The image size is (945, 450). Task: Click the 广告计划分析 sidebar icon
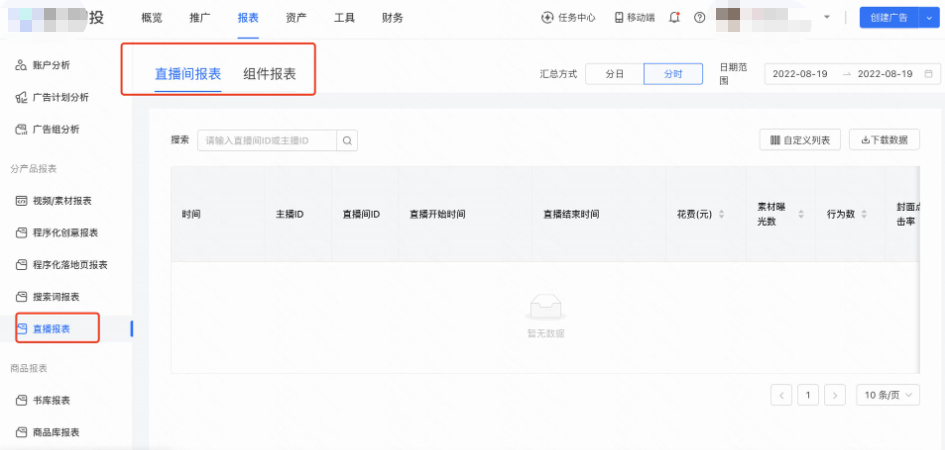[21, 97]
